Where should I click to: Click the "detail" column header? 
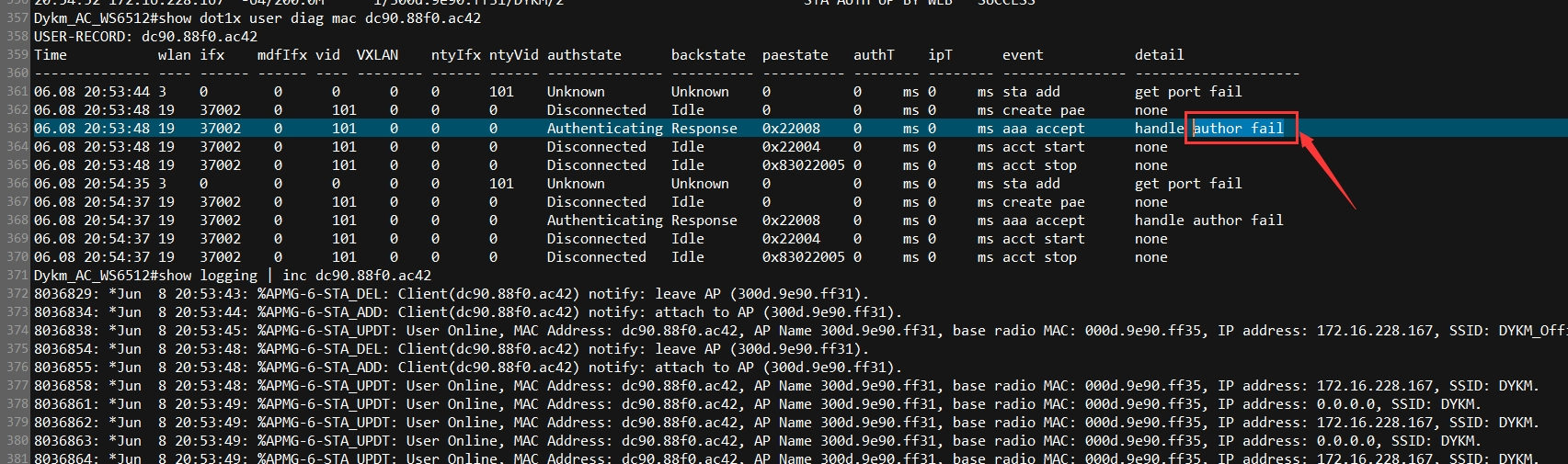1159,55
